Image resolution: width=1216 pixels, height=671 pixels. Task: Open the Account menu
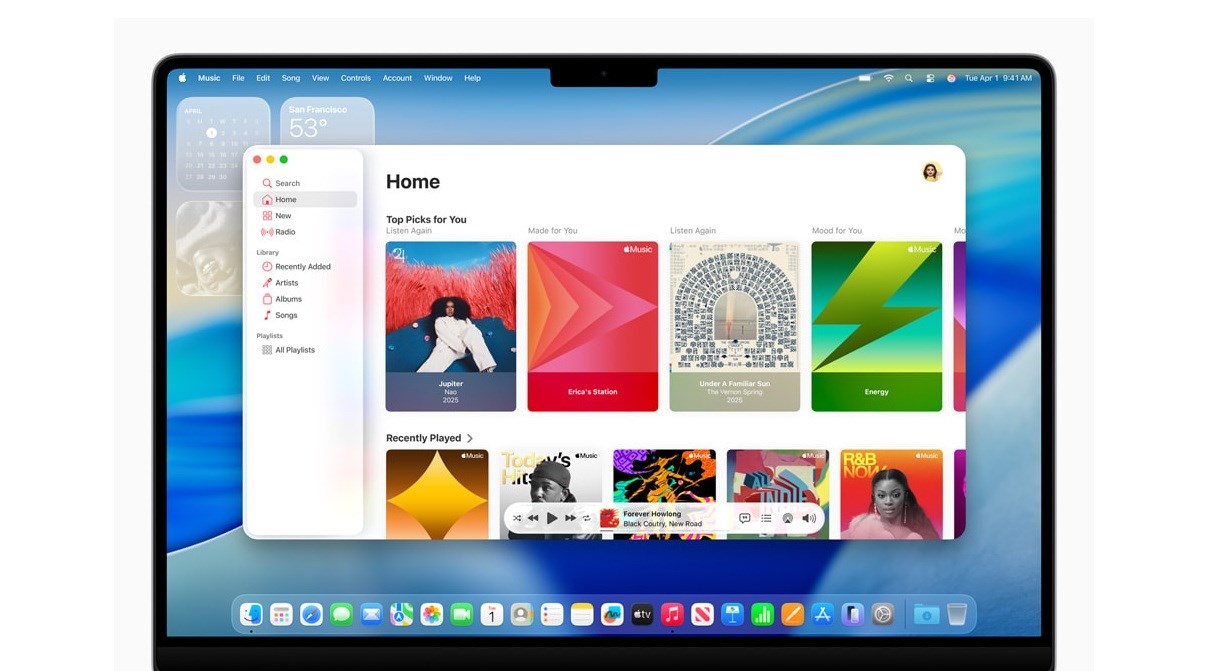click(x=397, y=78)
